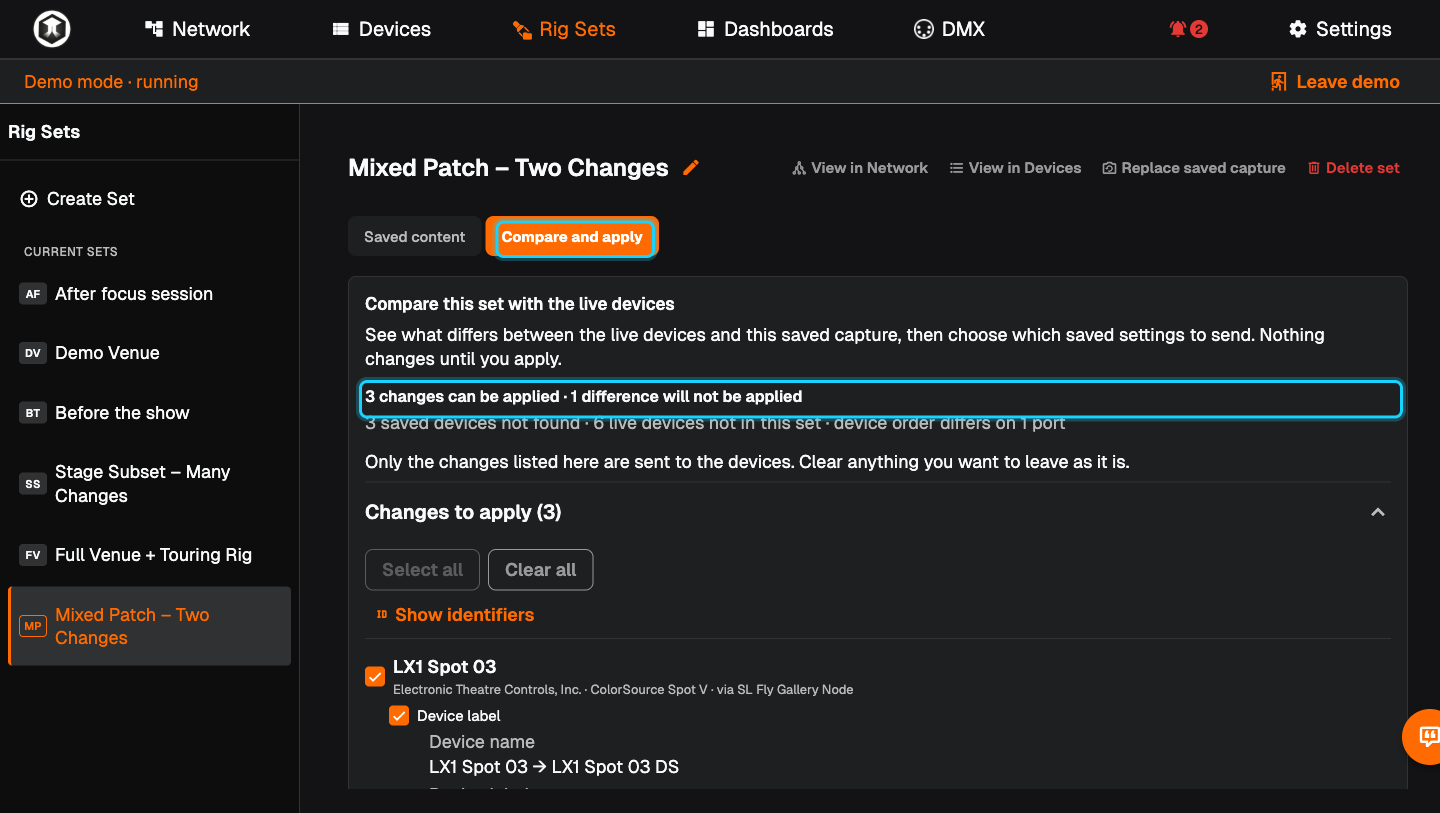The image size is (1440, 813).
Task: Click the SS badge for Stage Subset
Action: [x=33, y=484]
